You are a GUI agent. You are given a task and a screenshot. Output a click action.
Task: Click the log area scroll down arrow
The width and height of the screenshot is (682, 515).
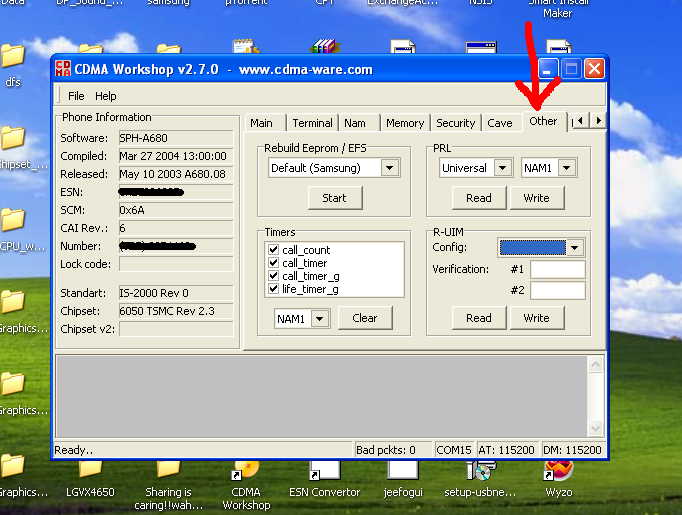[x=595, y=428]
